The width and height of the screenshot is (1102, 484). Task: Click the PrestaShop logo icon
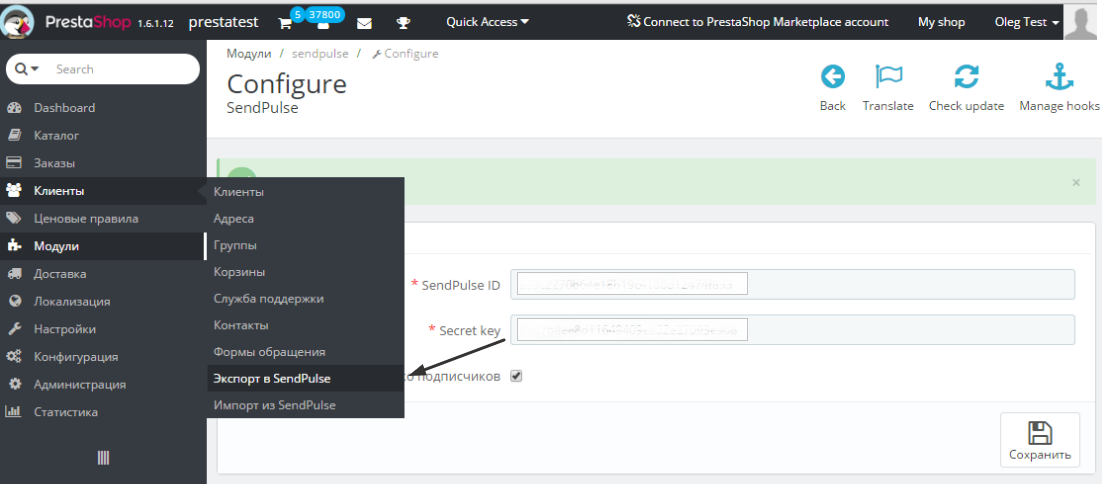point(19,22)
